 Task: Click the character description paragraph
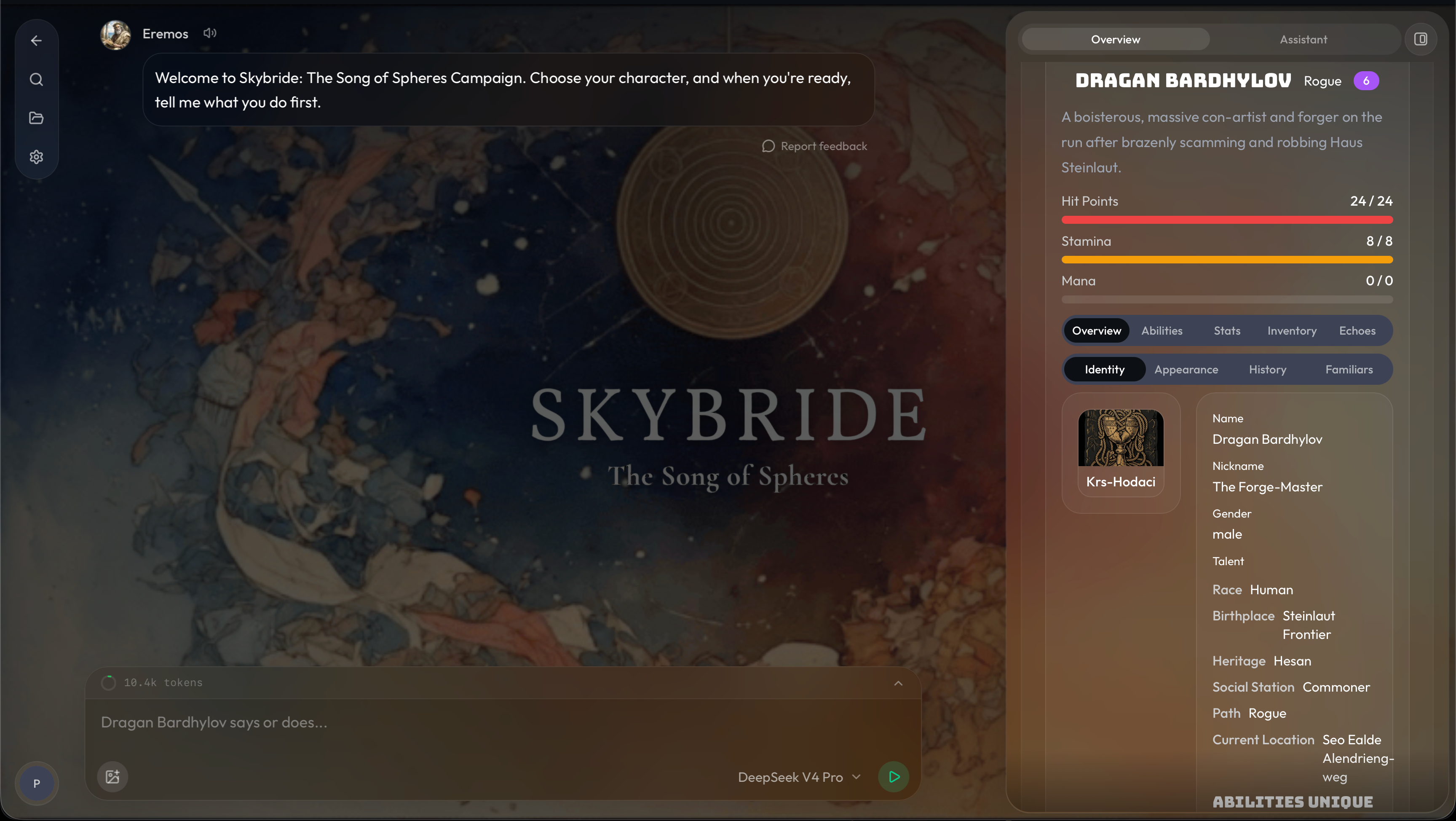coord(1221,142)
